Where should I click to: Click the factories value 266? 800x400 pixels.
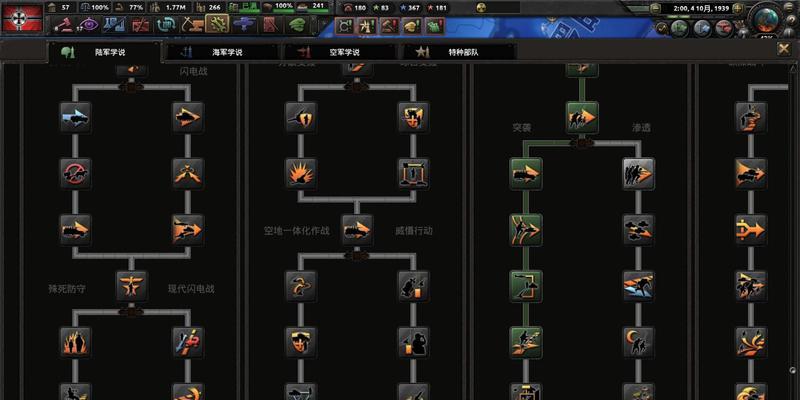coord(214,8)
